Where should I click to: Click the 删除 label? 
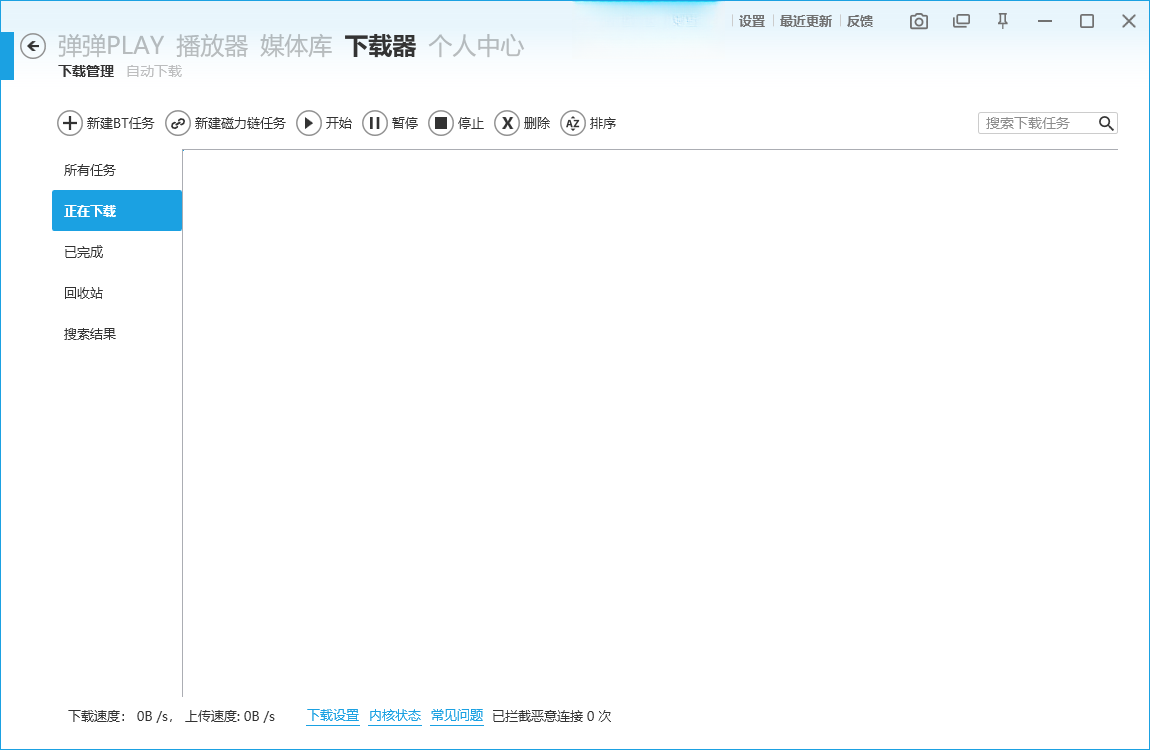pos(537,123)
